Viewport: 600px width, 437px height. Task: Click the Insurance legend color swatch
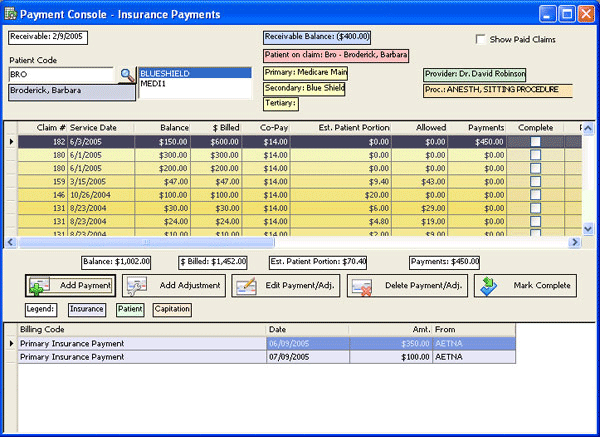pyautogui.click(x=86, y=310)
